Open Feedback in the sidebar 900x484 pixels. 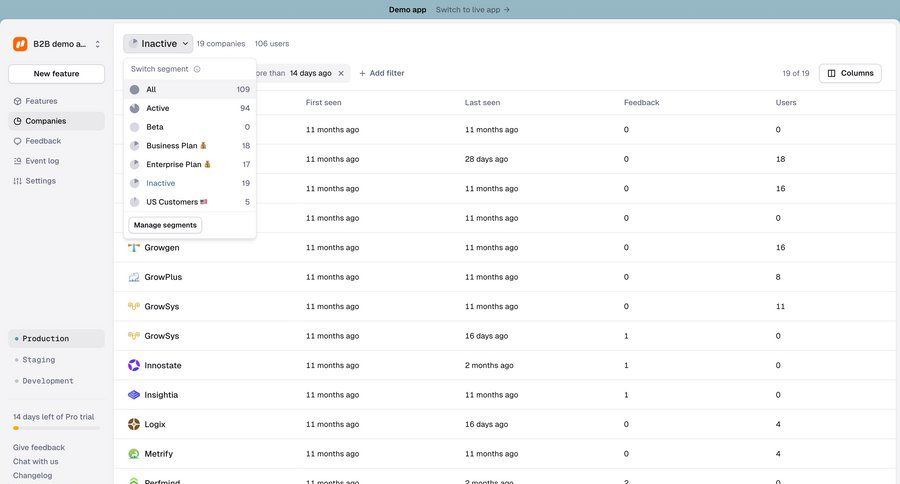(x=56, y=141)
